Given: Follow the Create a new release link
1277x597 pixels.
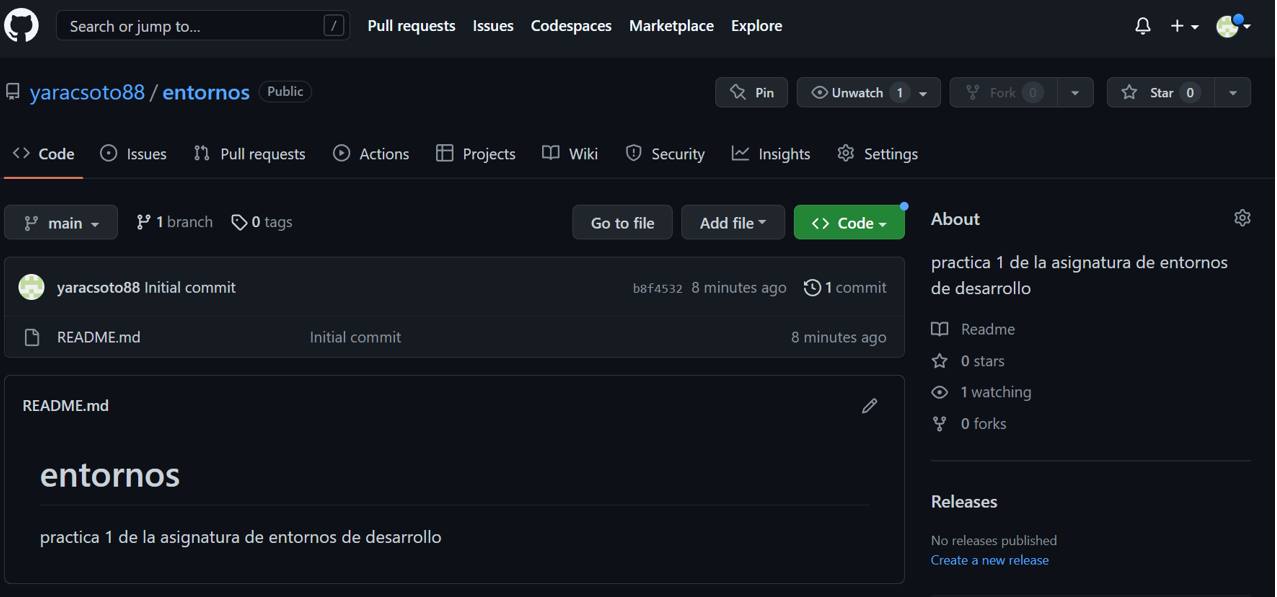Looking at the screenshot, I should [989, 560].
